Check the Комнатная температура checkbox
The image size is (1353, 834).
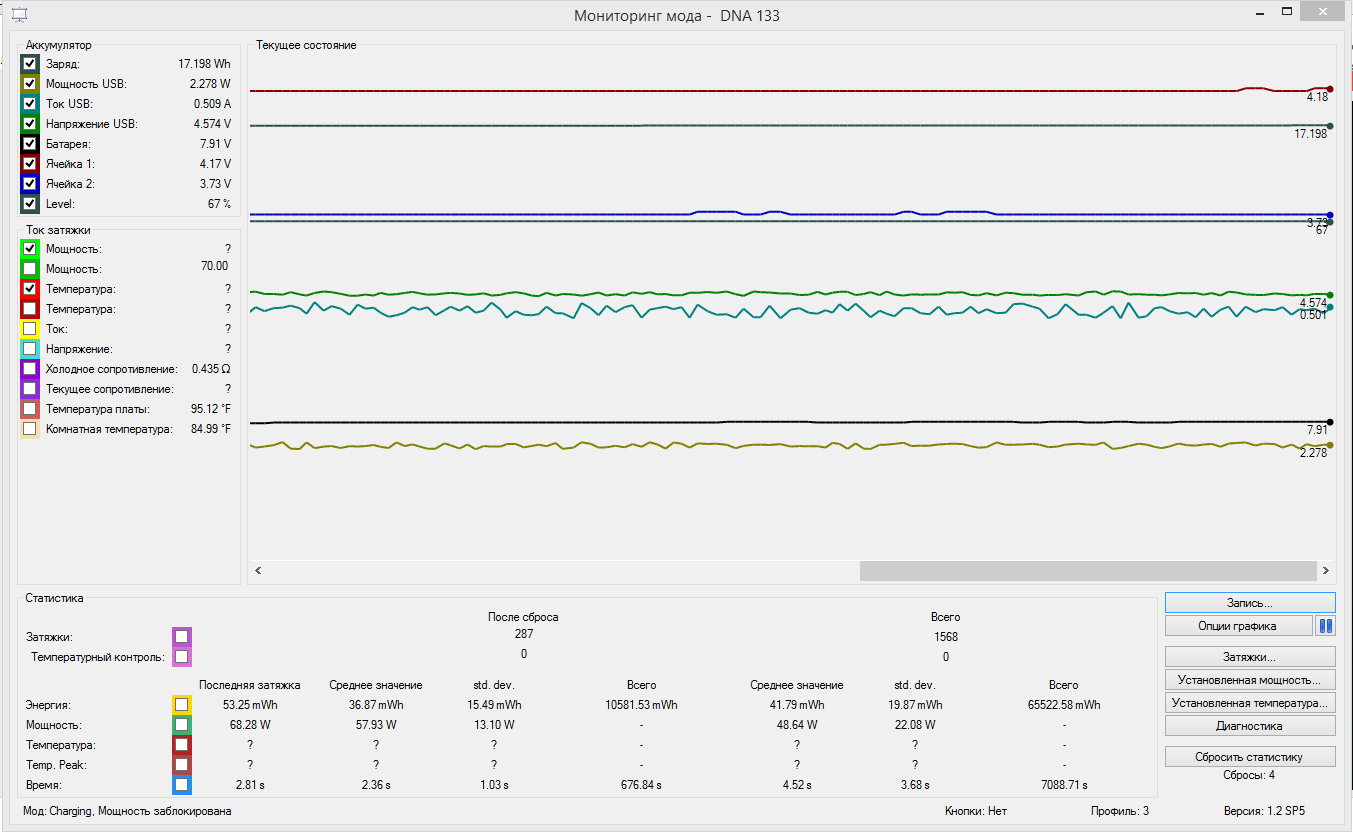click(30, 429)
